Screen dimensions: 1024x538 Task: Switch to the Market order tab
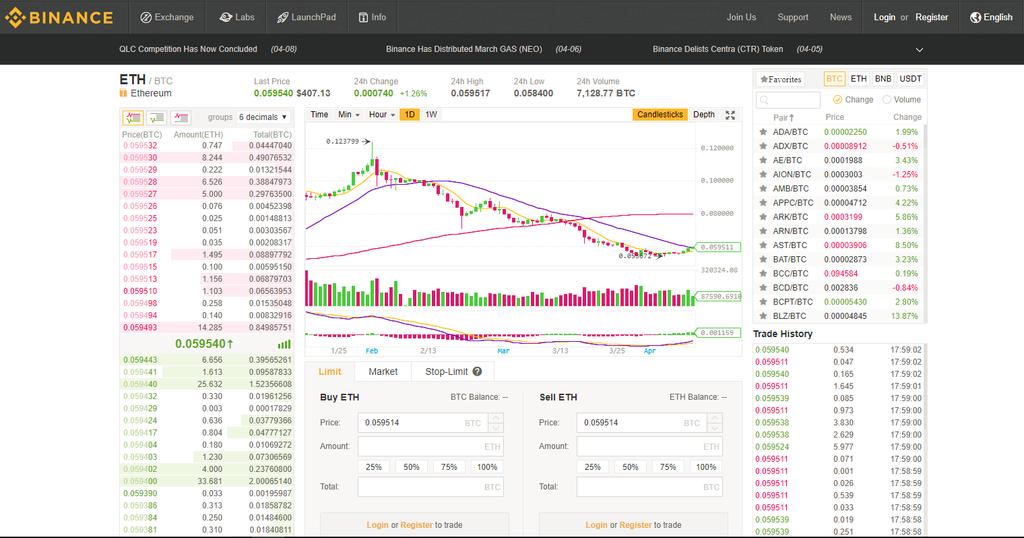(x=383, y=372)
